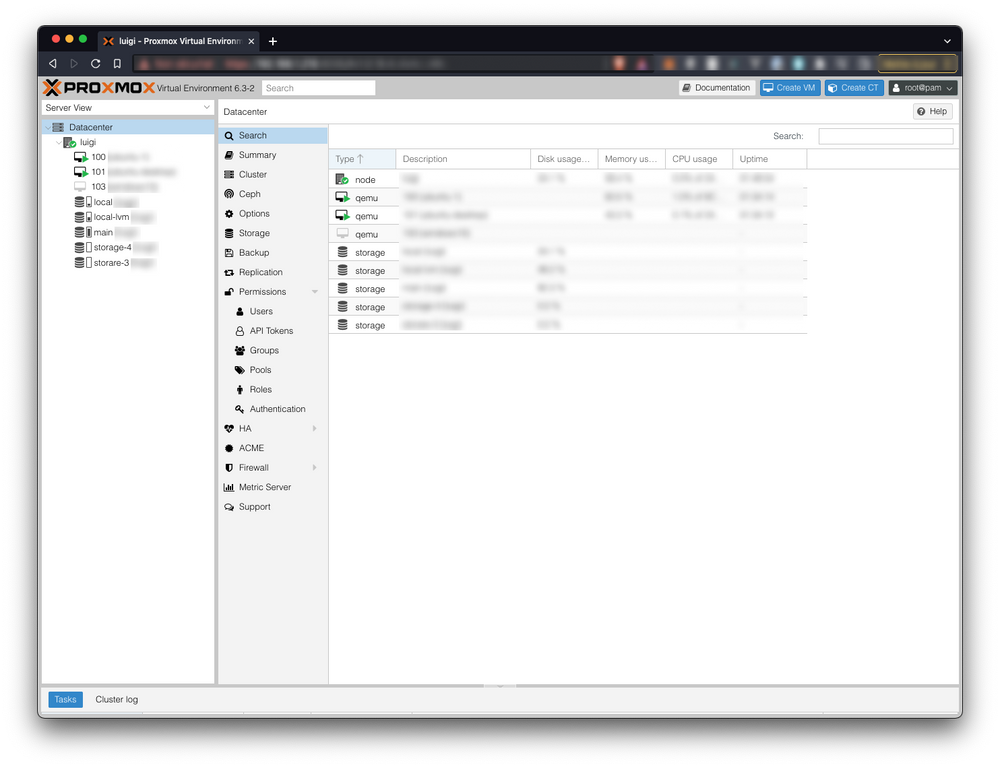Open the Ceph panel
The width and height of the screenshot is (1000, 768).
[248, 194]
